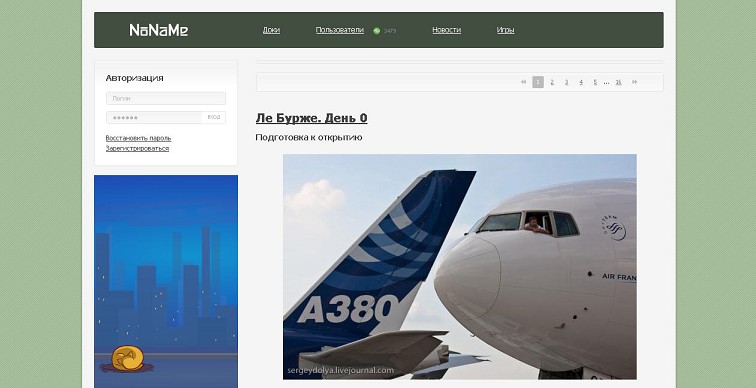Go to page 3 of the pagination

[567, 82]
